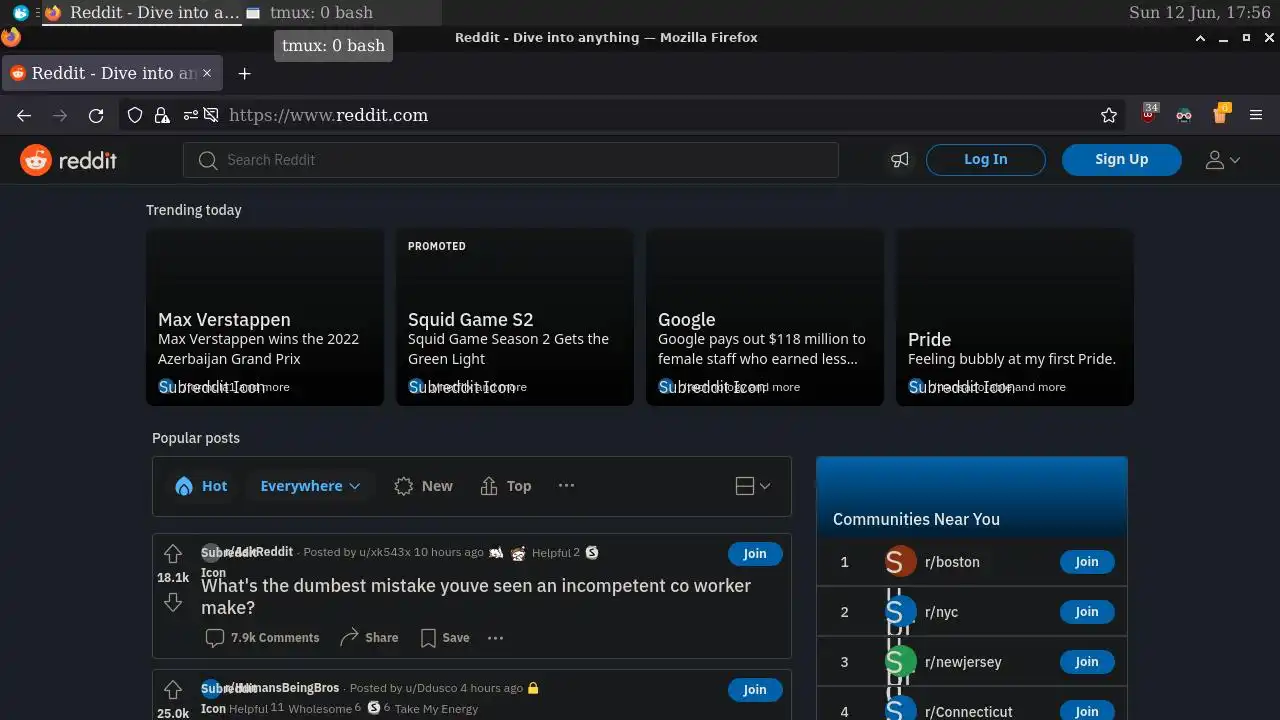Open more options on AskReddit post
1280x720 pixels.
495,638
